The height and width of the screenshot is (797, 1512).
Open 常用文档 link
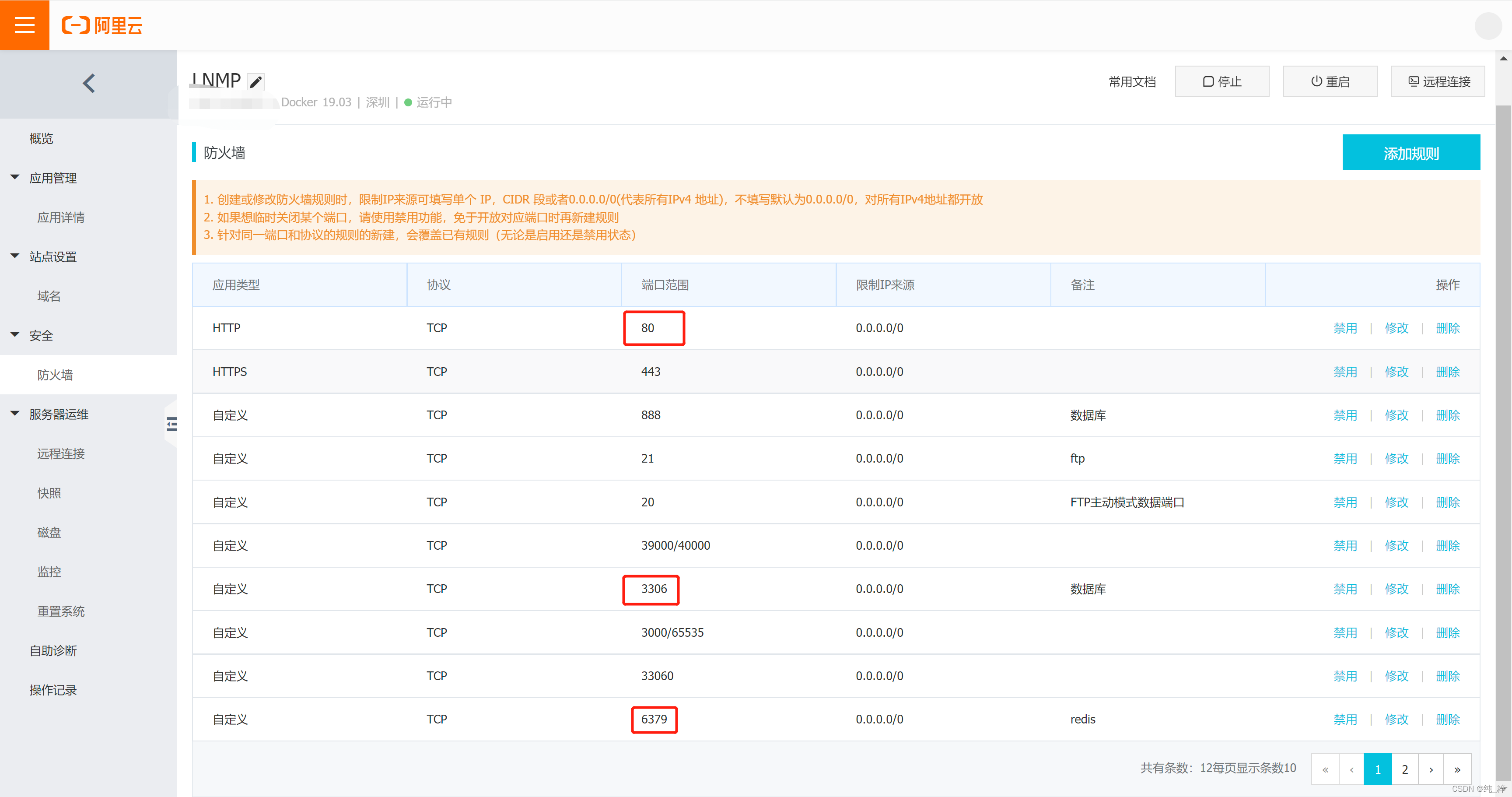pyautogui.click(x=1132, y=82)
